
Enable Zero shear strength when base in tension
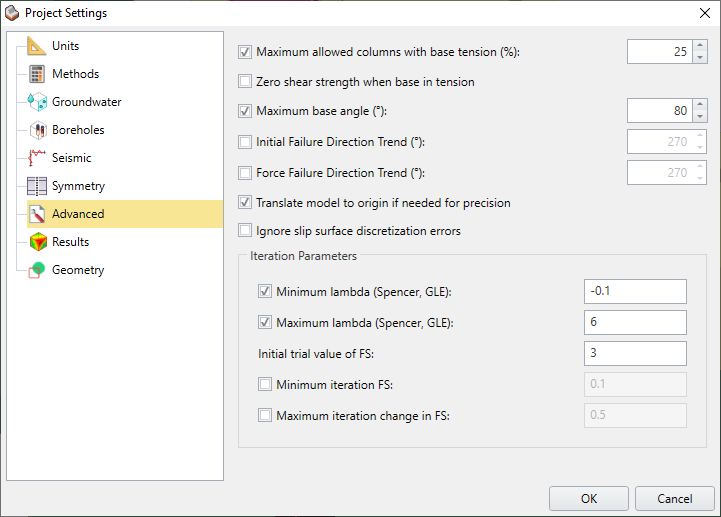pyautogui.click(x=245, y=82)
